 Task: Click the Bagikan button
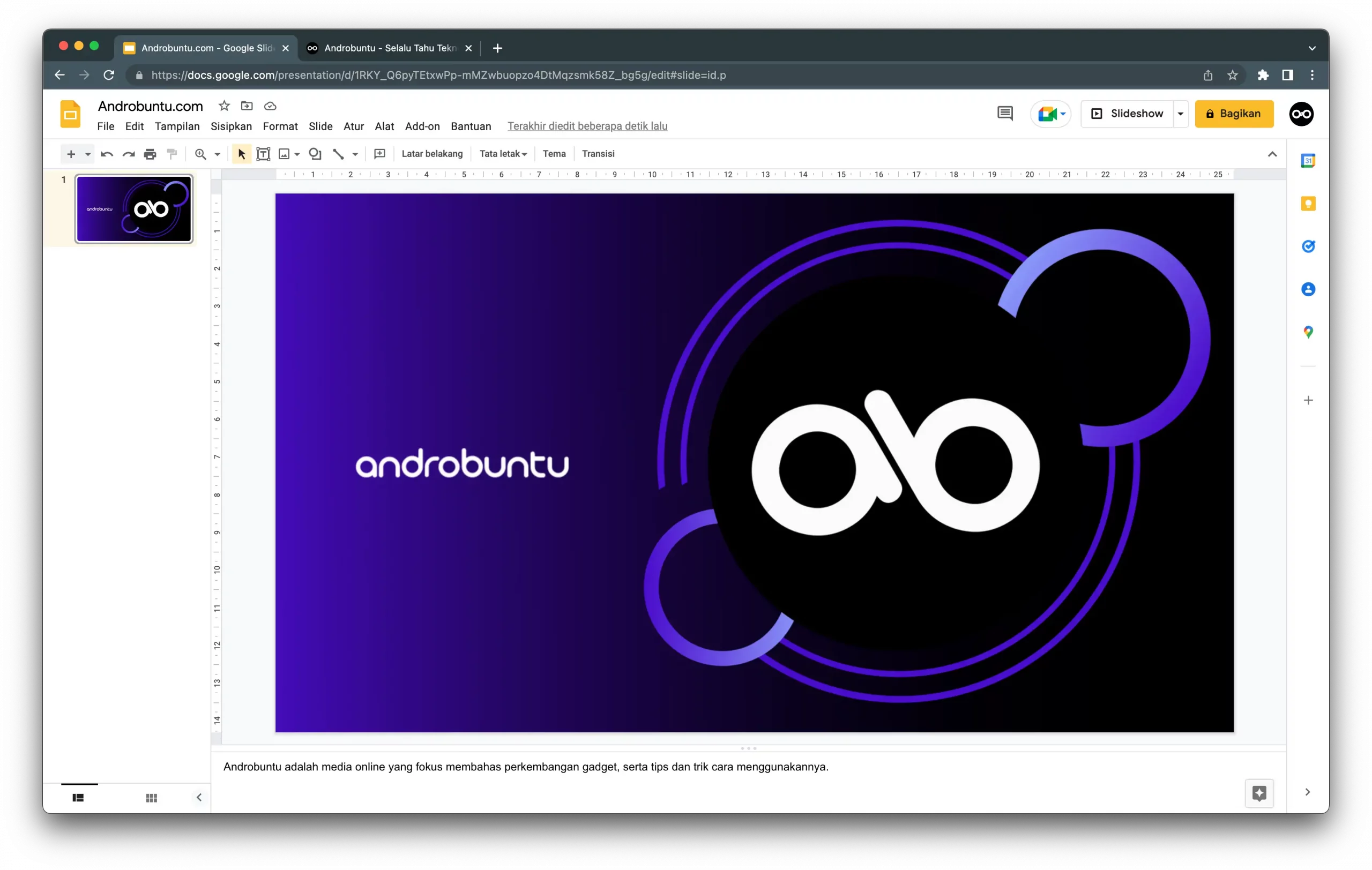pyautogui.click(x=1234, y=114)
